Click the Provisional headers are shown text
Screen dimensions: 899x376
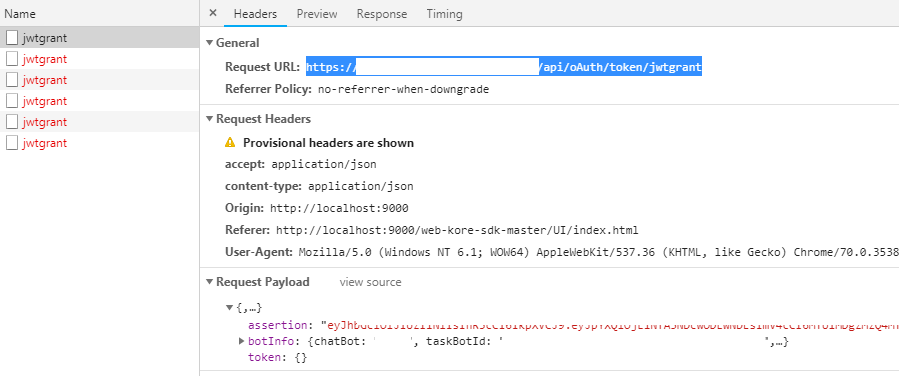(329, 143)
